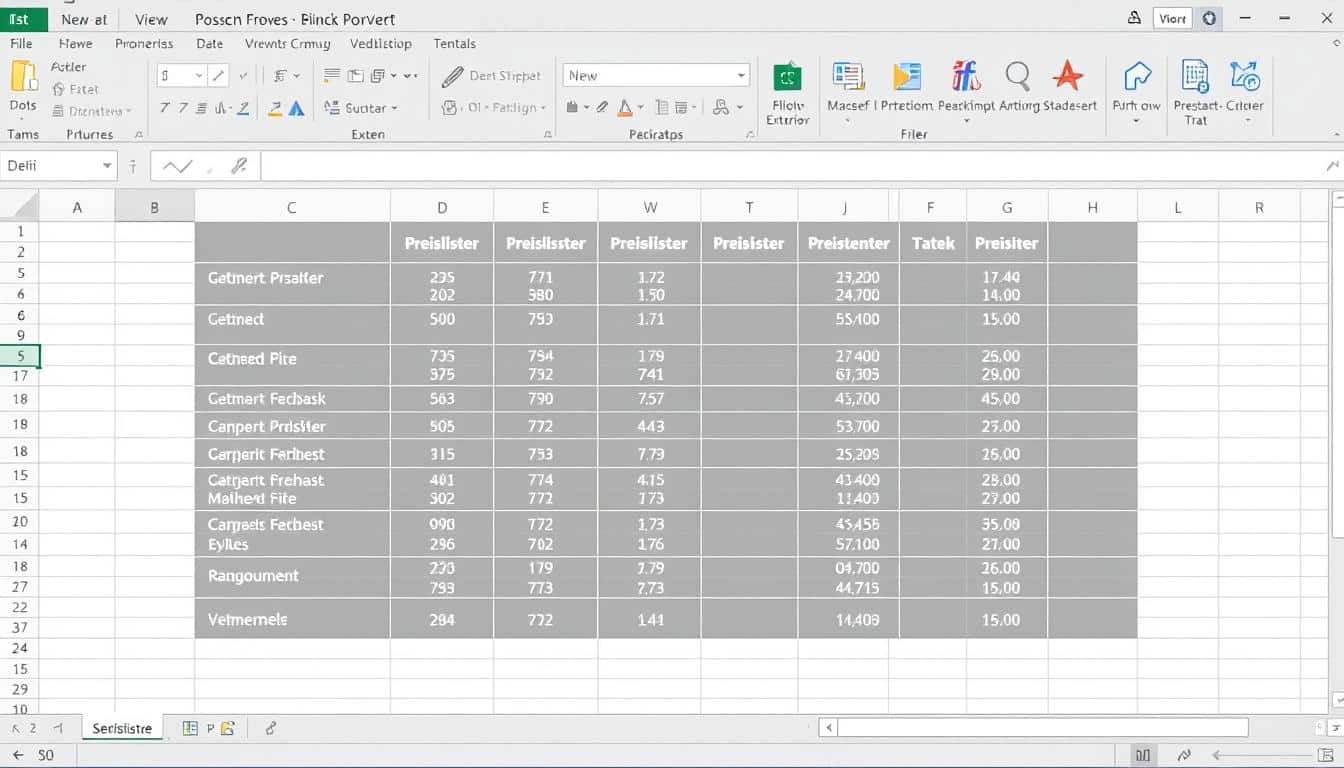This screenshot has width=1344, height=768.
Task: Open the Vedtistiop tab
Action: [381, 44]
